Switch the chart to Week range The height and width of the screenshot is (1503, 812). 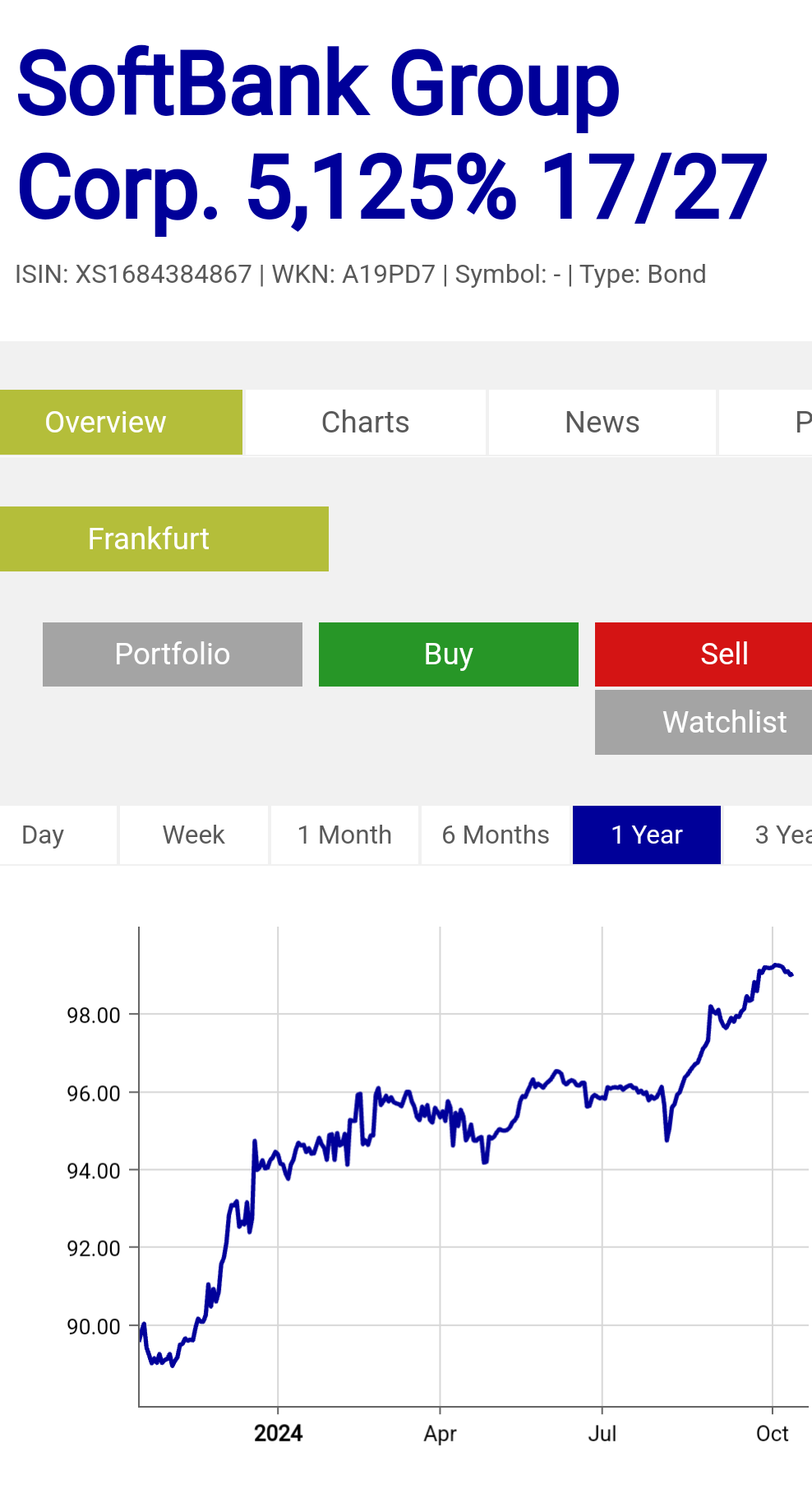pos(194,835)
